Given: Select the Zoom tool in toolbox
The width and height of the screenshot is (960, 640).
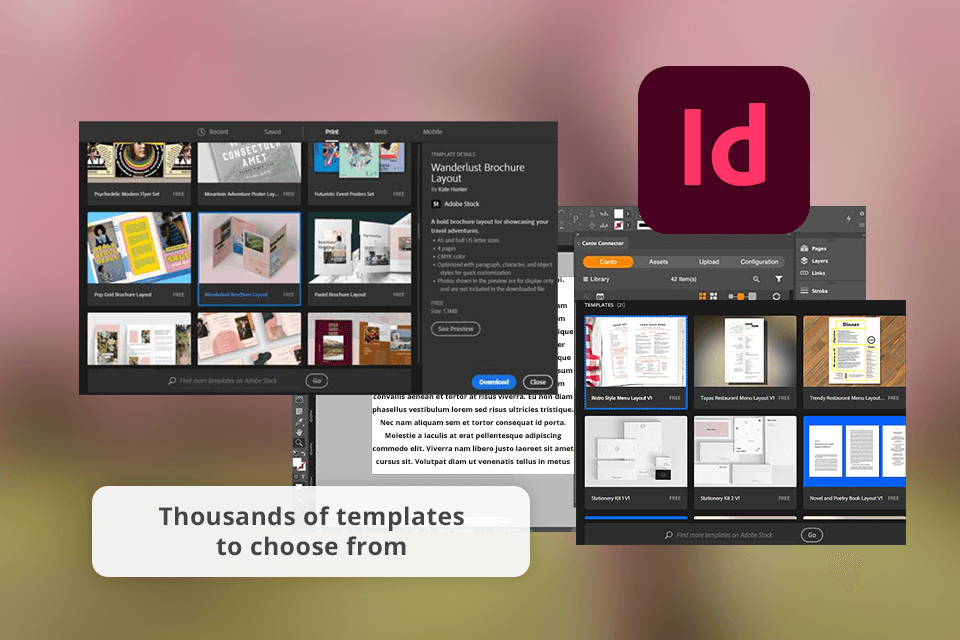Looking at the screenshot, I should (x=299, y=442).
